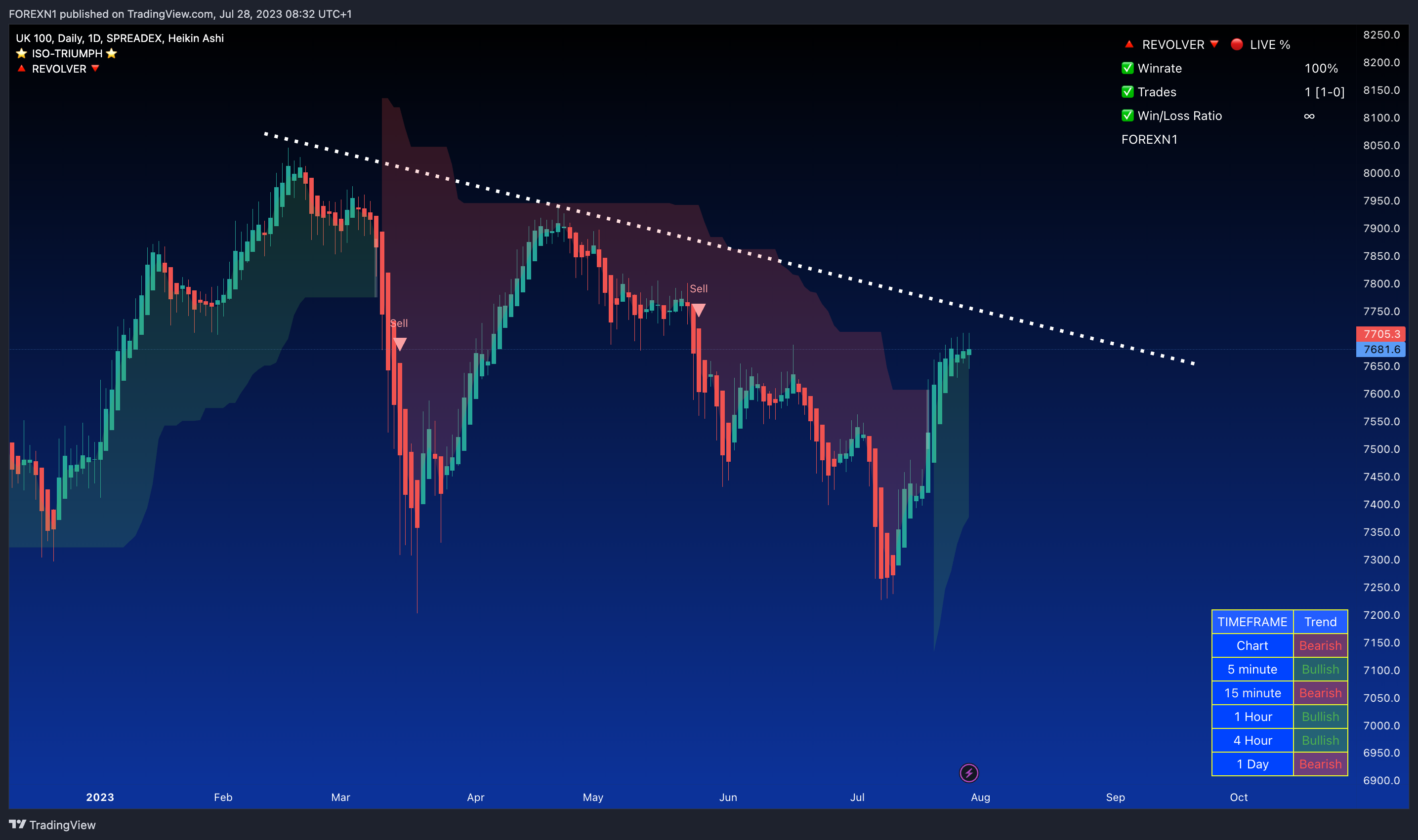Click the first Sell arrow in March
Viewport: 1418px width, 840px height.
tap(400, 344)
